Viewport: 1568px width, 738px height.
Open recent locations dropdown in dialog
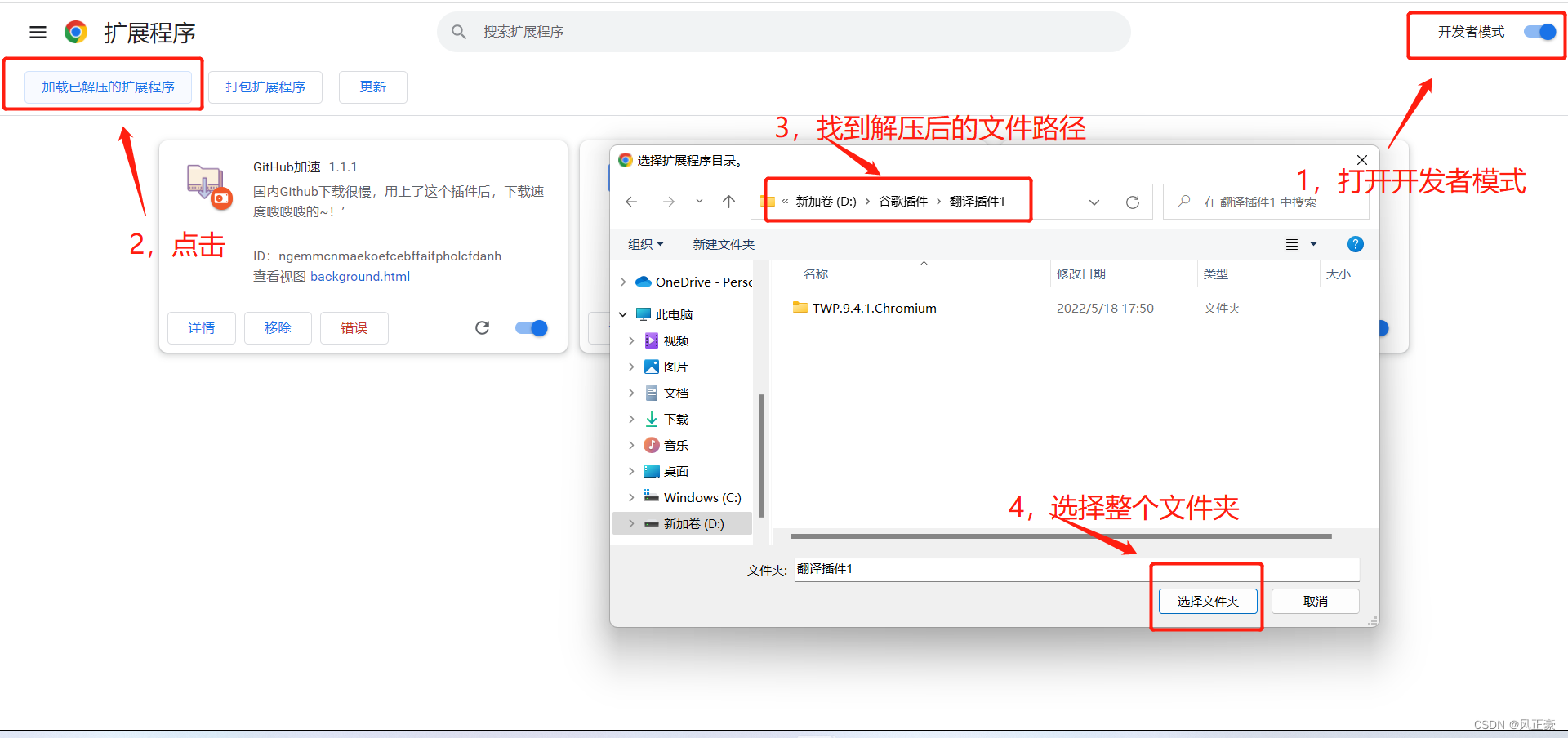coord(699,202)
